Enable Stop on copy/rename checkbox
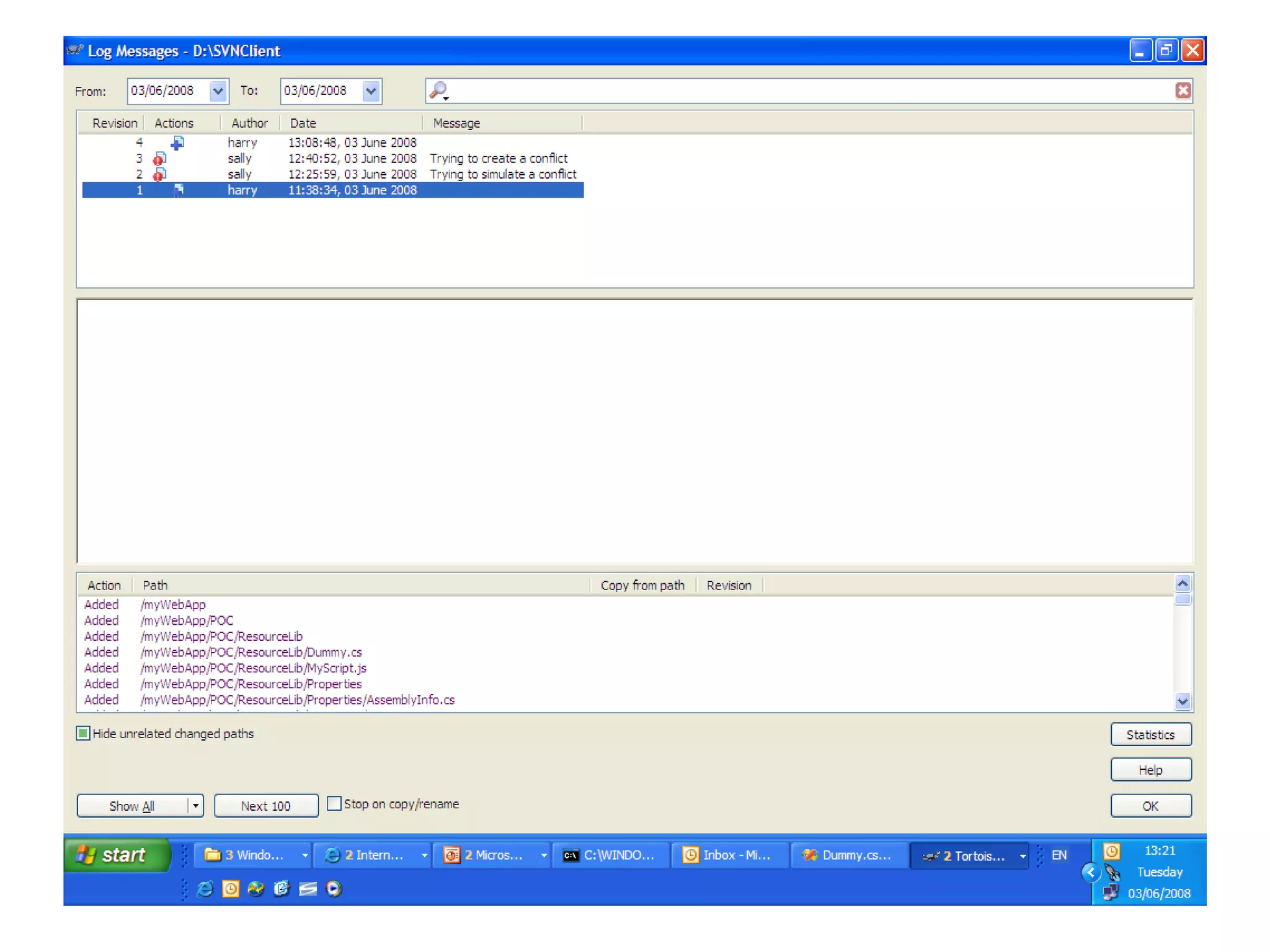The height and width of the screenshot is (952, 1270). (x=334, y=804)
